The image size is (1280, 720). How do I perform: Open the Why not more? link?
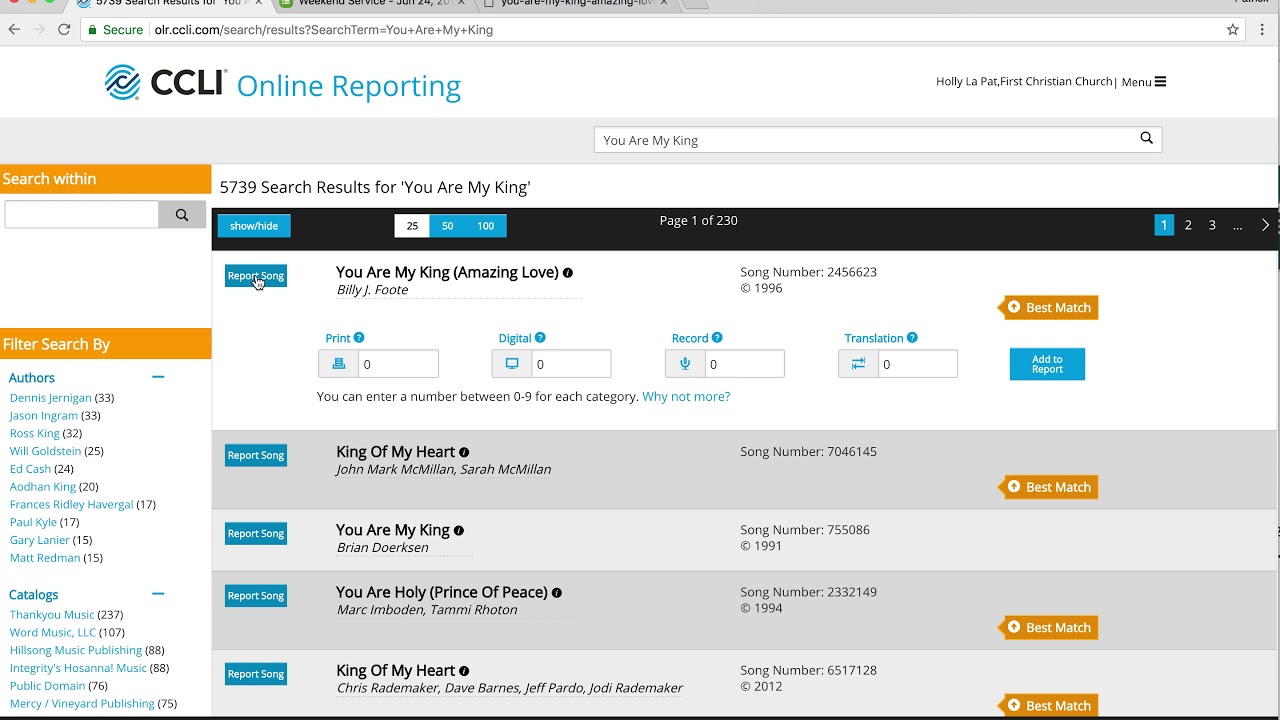tap(686, 397)
